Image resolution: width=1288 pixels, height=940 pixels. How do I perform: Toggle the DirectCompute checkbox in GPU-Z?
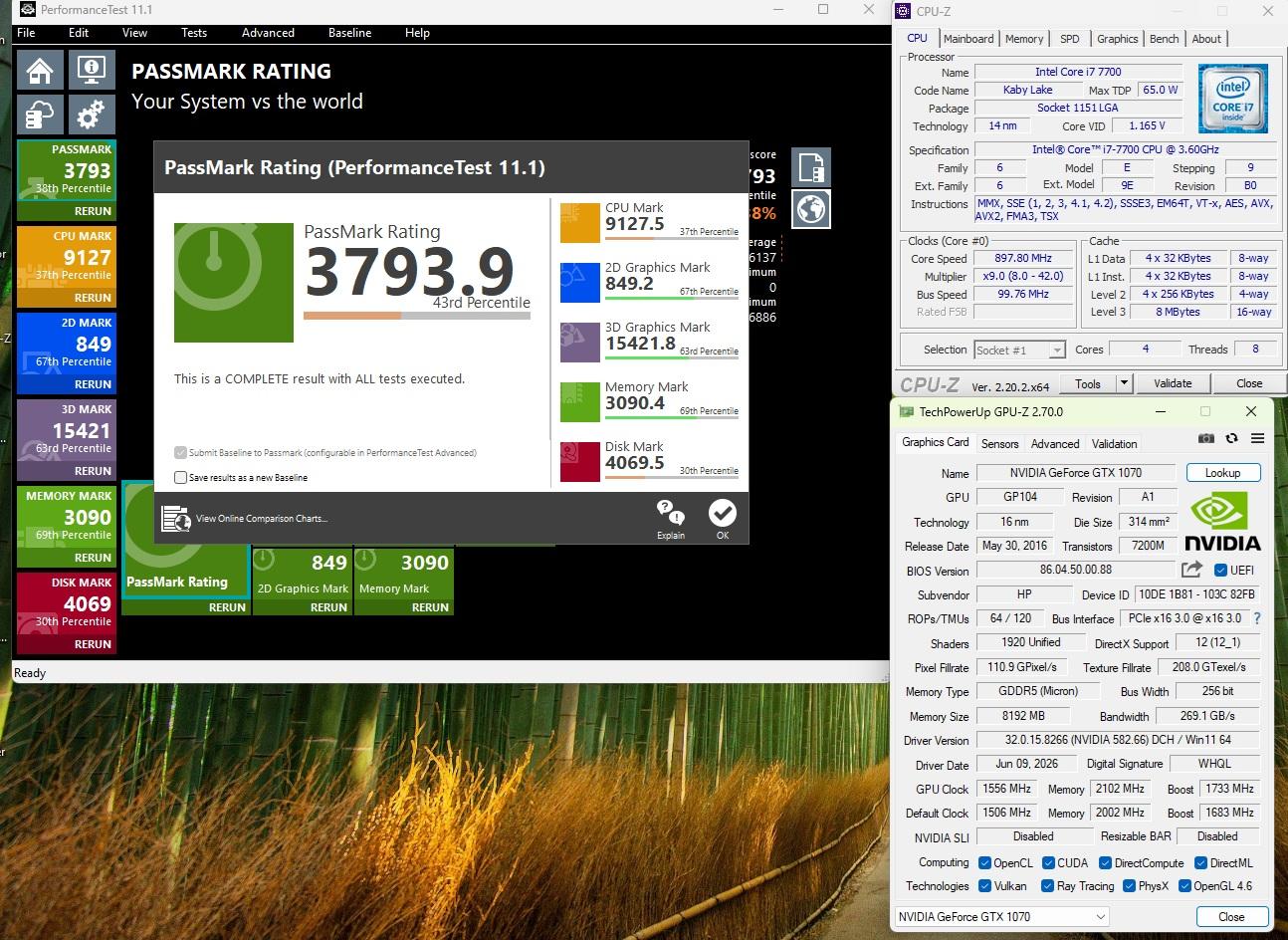[x=1106, y=863]
